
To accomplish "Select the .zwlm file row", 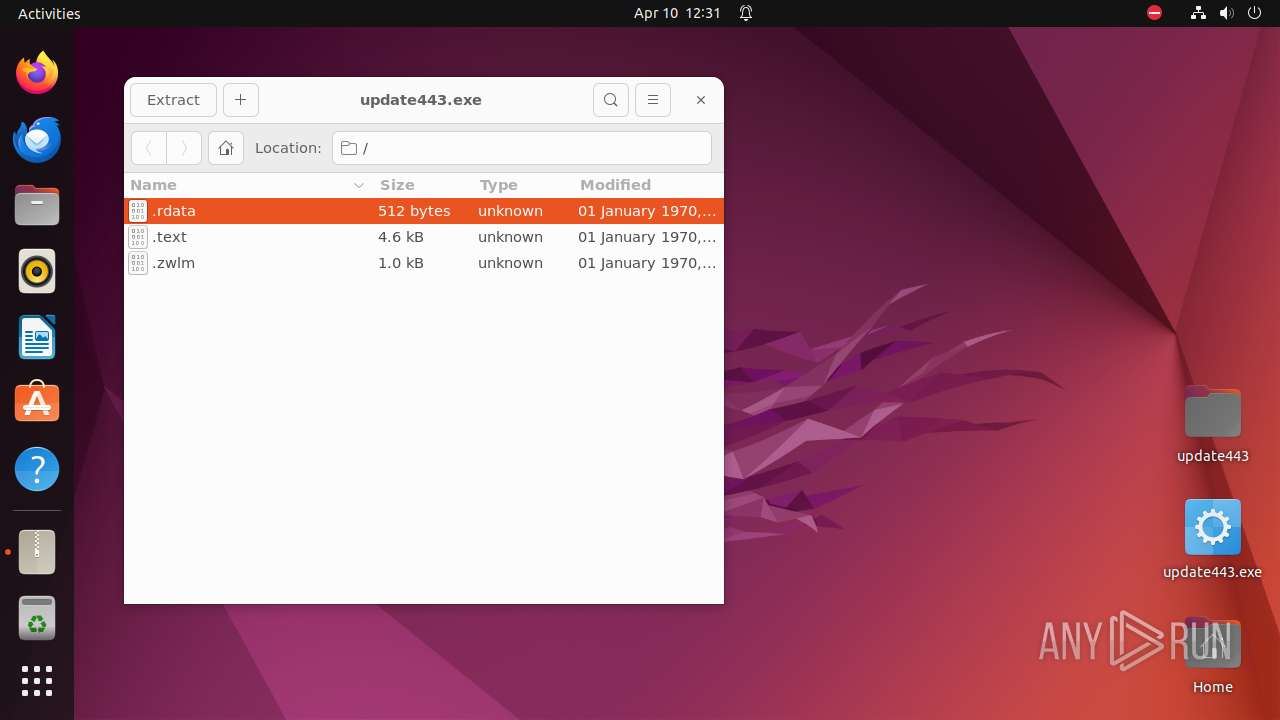I will point(424,263).
